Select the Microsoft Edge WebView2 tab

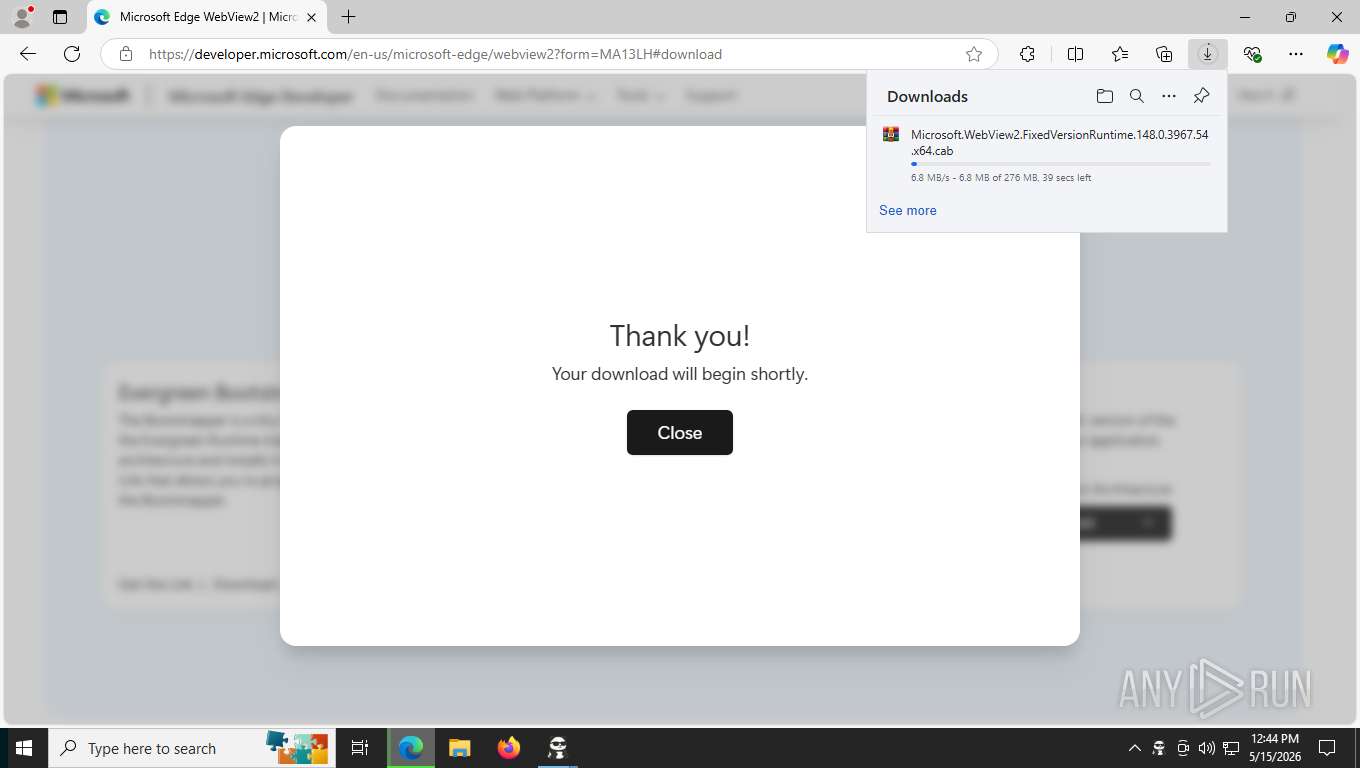[x=207, y=17]
